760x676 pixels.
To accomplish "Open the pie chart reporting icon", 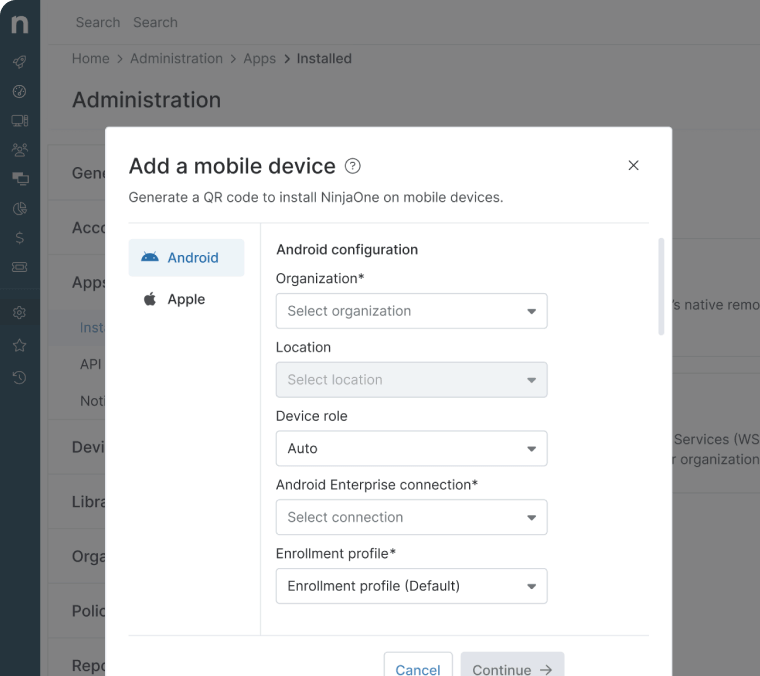I will pyautogui.click(x=19, y=208).
